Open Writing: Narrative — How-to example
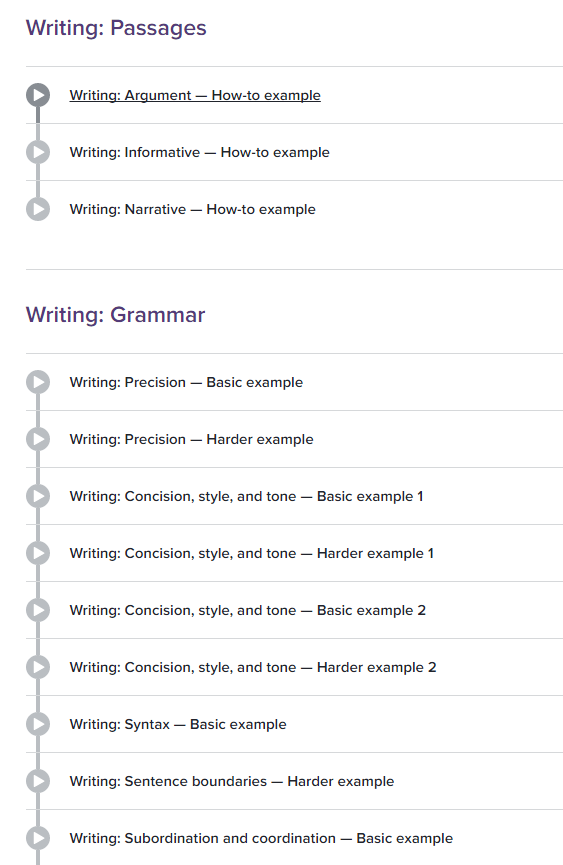 [192, 210]
